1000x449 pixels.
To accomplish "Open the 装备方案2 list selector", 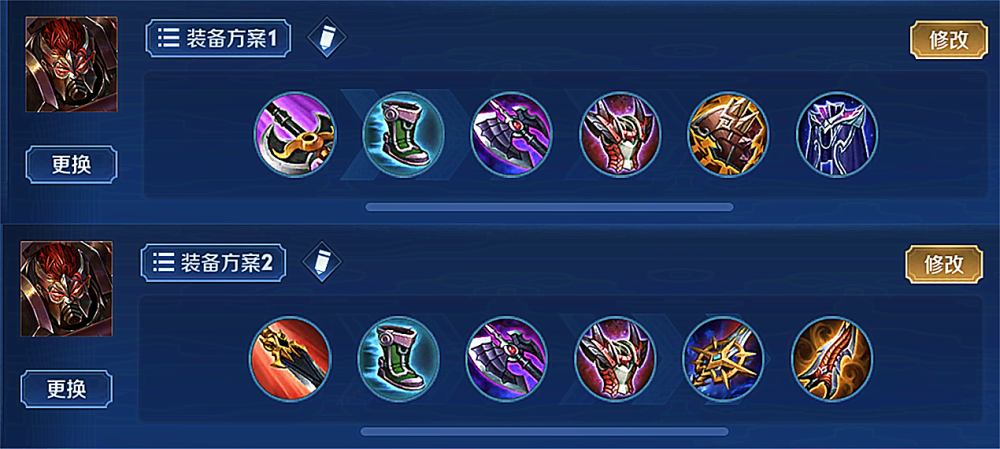I will coord(213,262).
